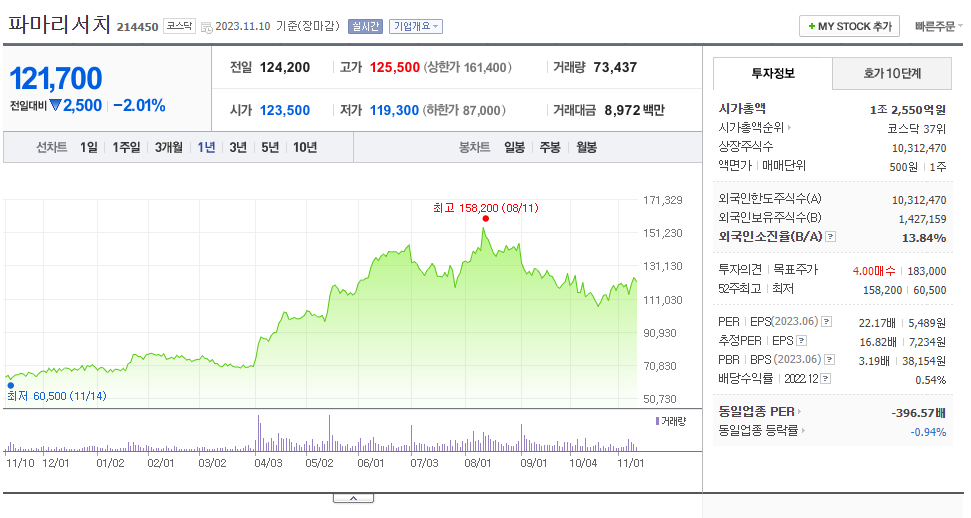The height and width of the screenshot is (518, 971).
Task: Click the low price 119,300
Action: [394, 110]
